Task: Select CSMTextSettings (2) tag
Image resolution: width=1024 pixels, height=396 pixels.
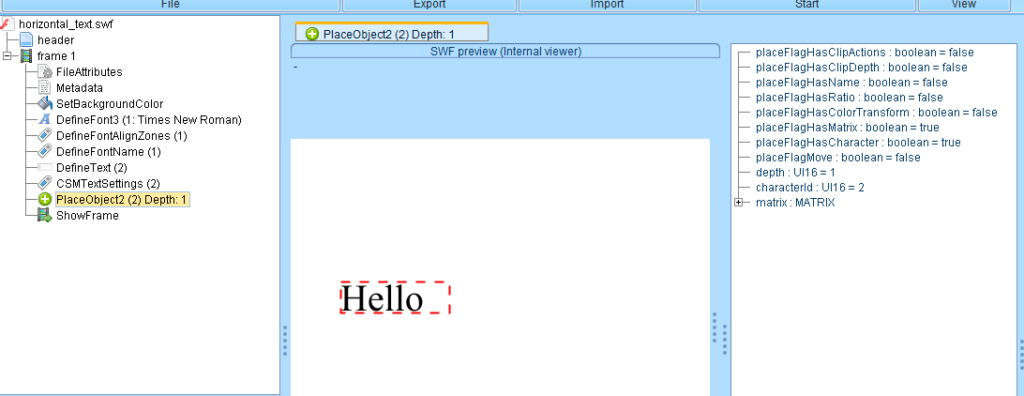Action: [108, 184]
